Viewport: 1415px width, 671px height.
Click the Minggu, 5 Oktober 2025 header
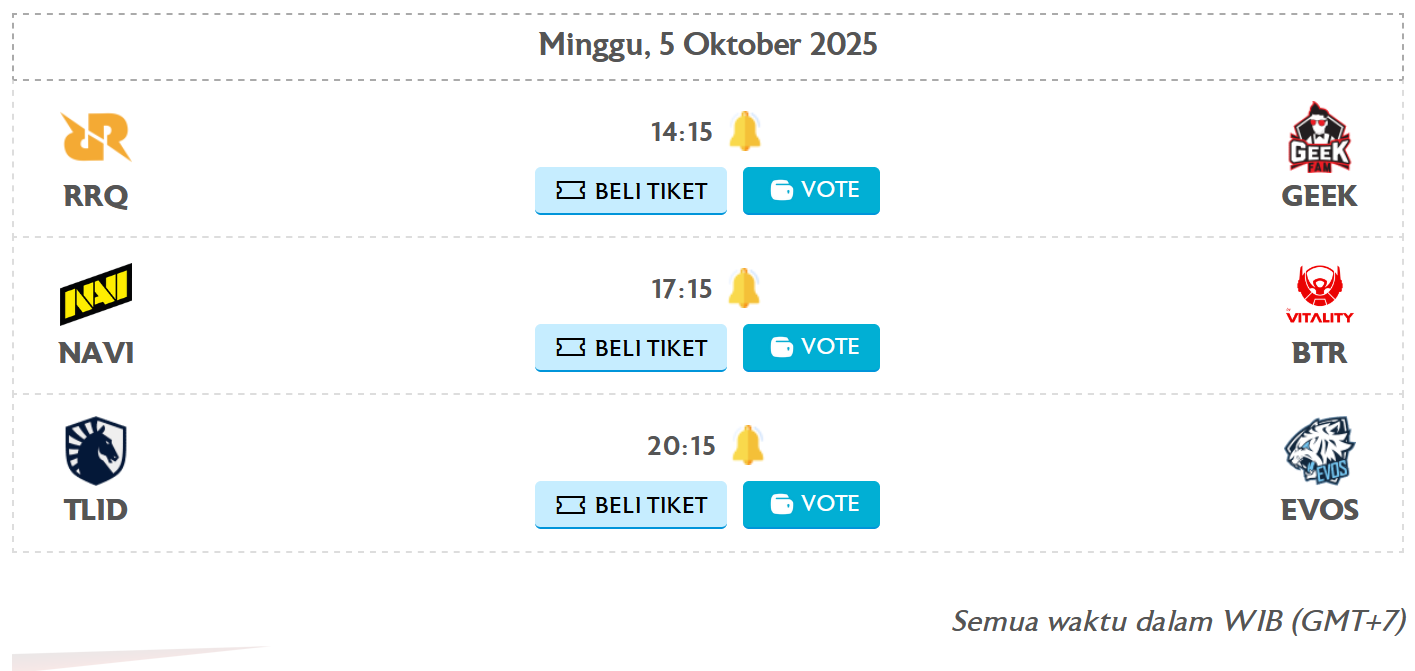(x=707, y=45)
